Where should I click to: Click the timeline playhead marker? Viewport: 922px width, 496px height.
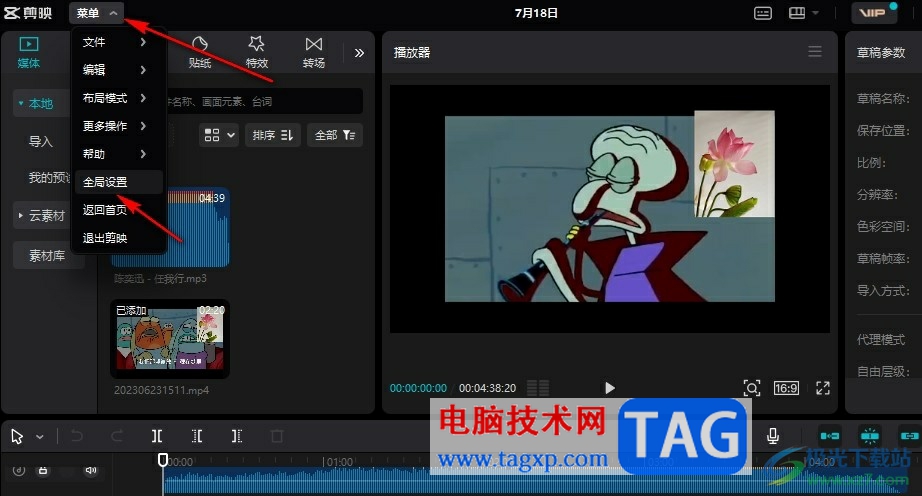coord(163,460)
